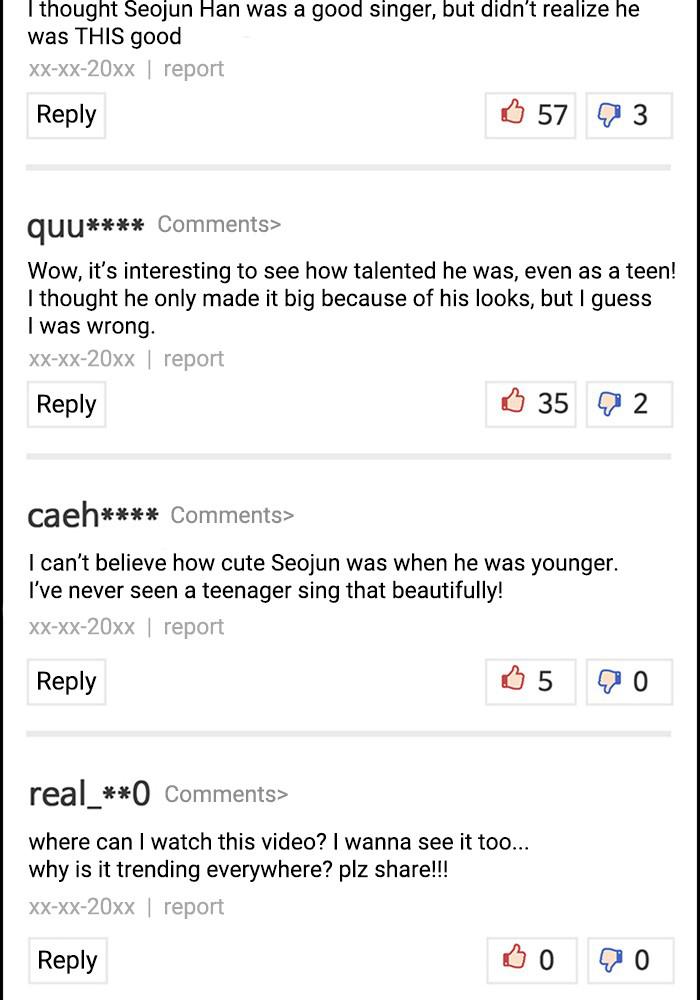Expand Comments> next to quu****
Image resolution: width=700 pixels, height=1000 pixels.
pyautogui.click(x=219, y=224)
